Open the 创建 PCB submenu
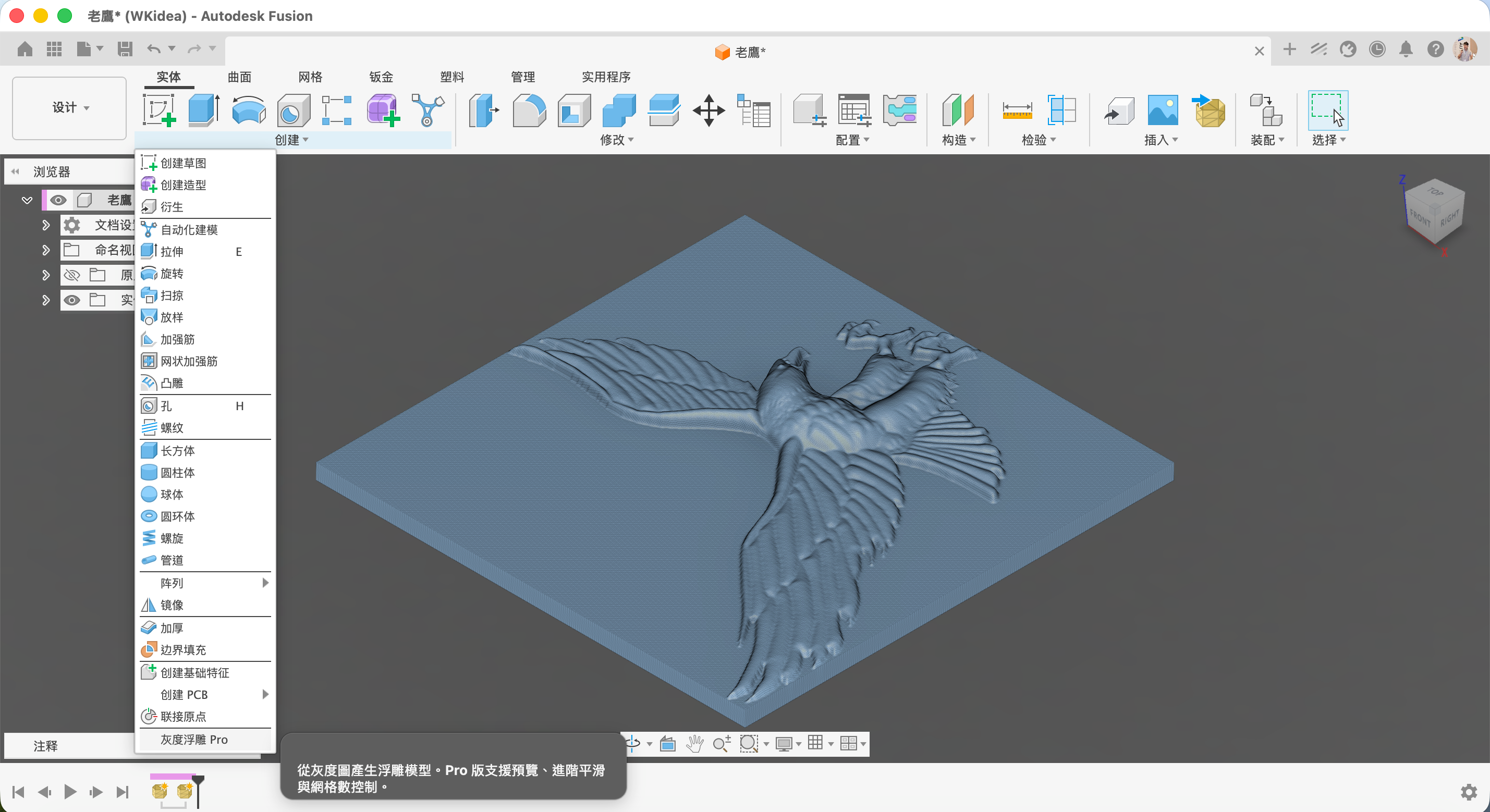This screenshot has width=1490, height=812. (205, 695)
